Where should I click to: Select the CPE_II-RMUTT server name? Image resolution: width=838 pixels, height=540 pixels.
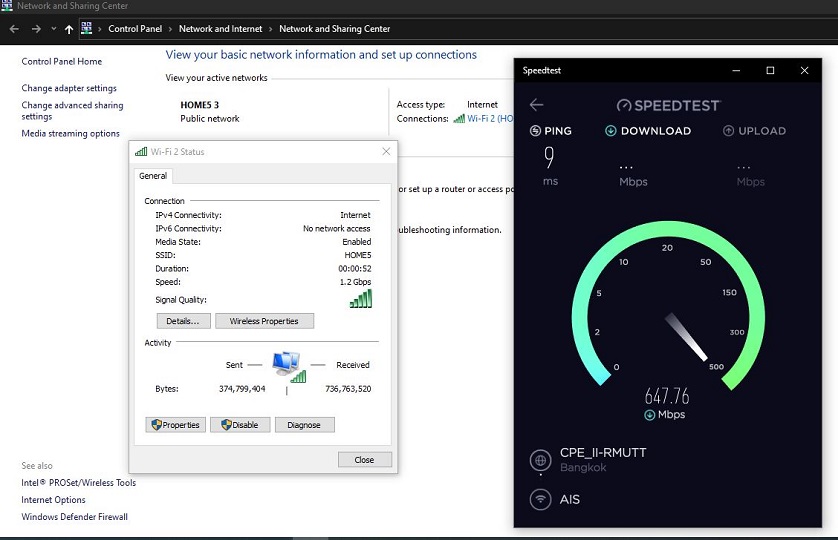click(x=603, y=453)
